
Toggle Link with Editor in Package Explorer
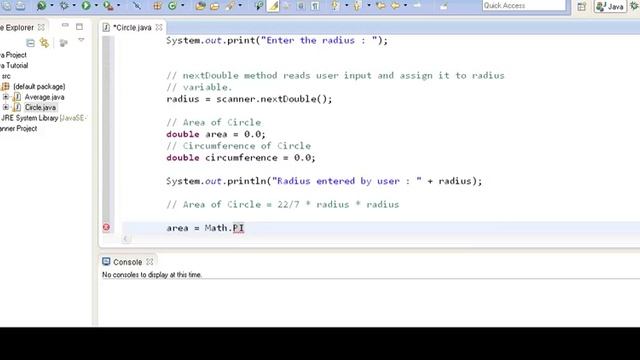click(44, 42)
